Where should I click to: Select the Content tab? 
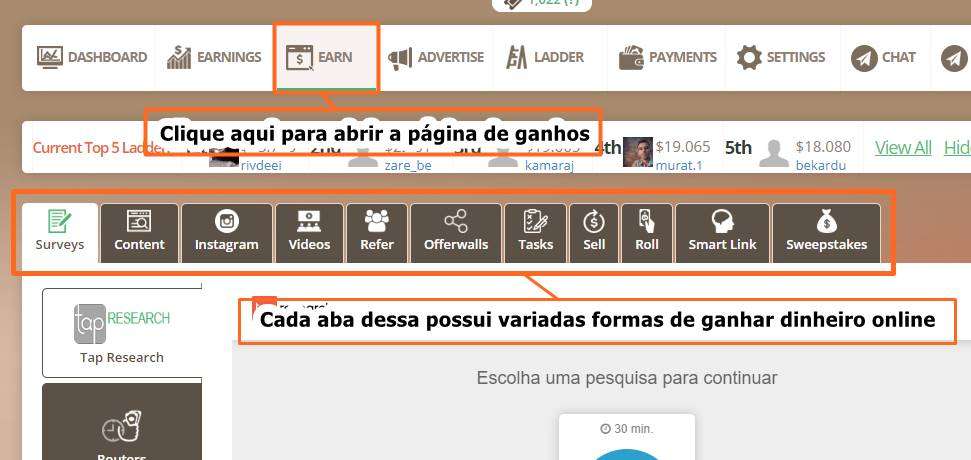click(140, 232)
